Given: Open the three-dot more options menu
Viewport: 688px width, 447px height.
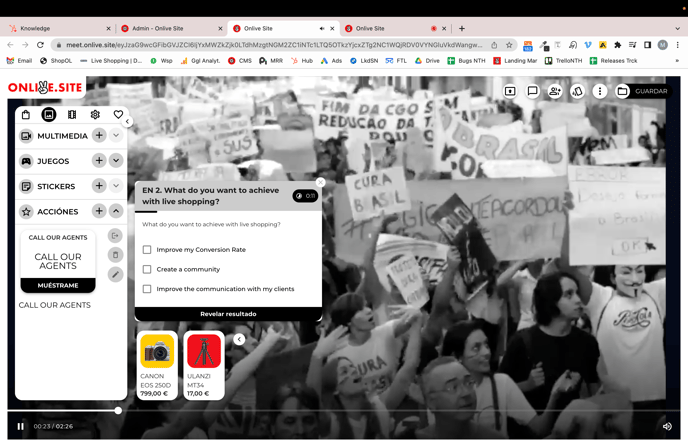Looking at the screenshot, I should (600, 91).
